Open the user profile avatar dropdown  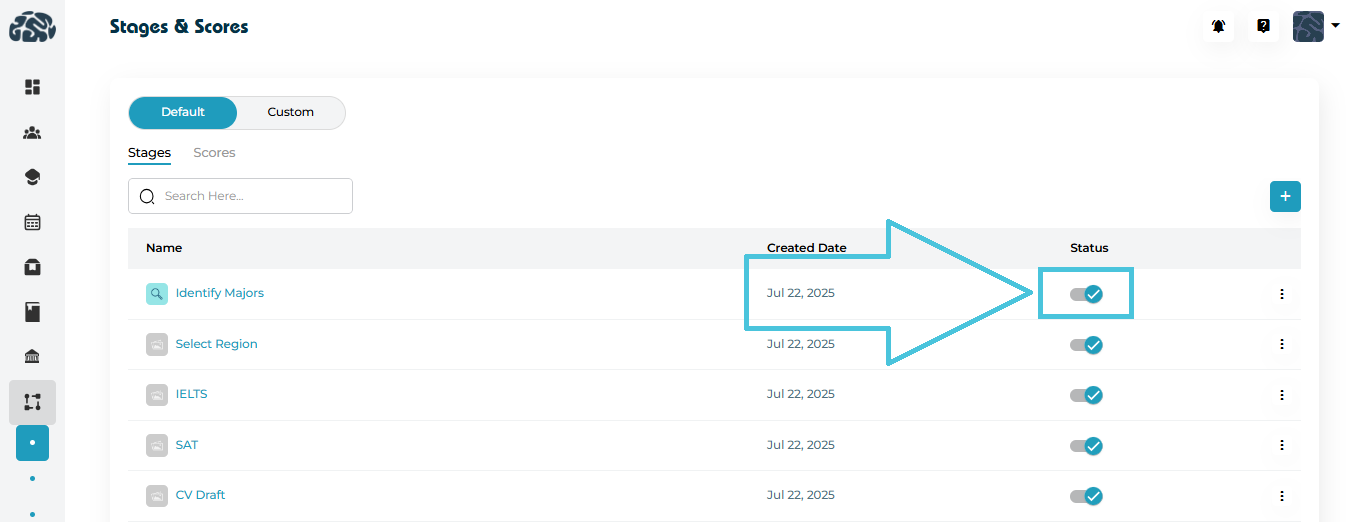click(x=1315, y=27)
